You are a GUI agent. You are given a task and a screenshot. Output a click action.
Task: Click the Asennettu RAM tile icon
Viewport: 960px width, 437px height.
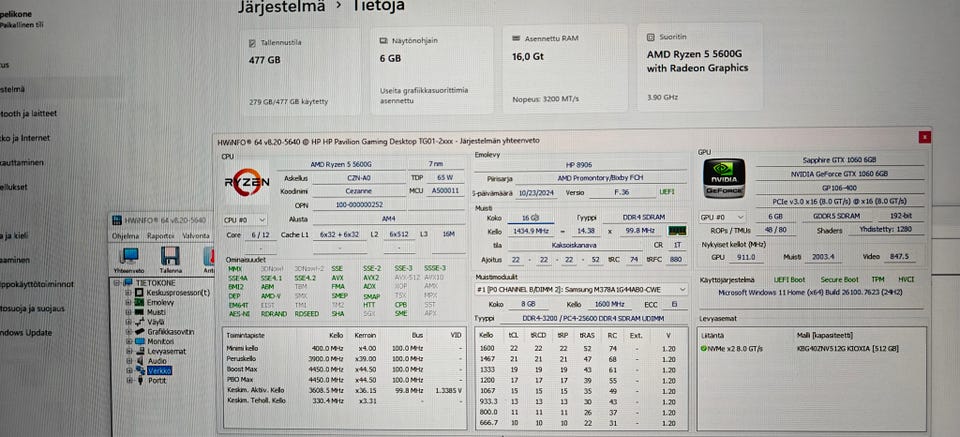[516, 38]
